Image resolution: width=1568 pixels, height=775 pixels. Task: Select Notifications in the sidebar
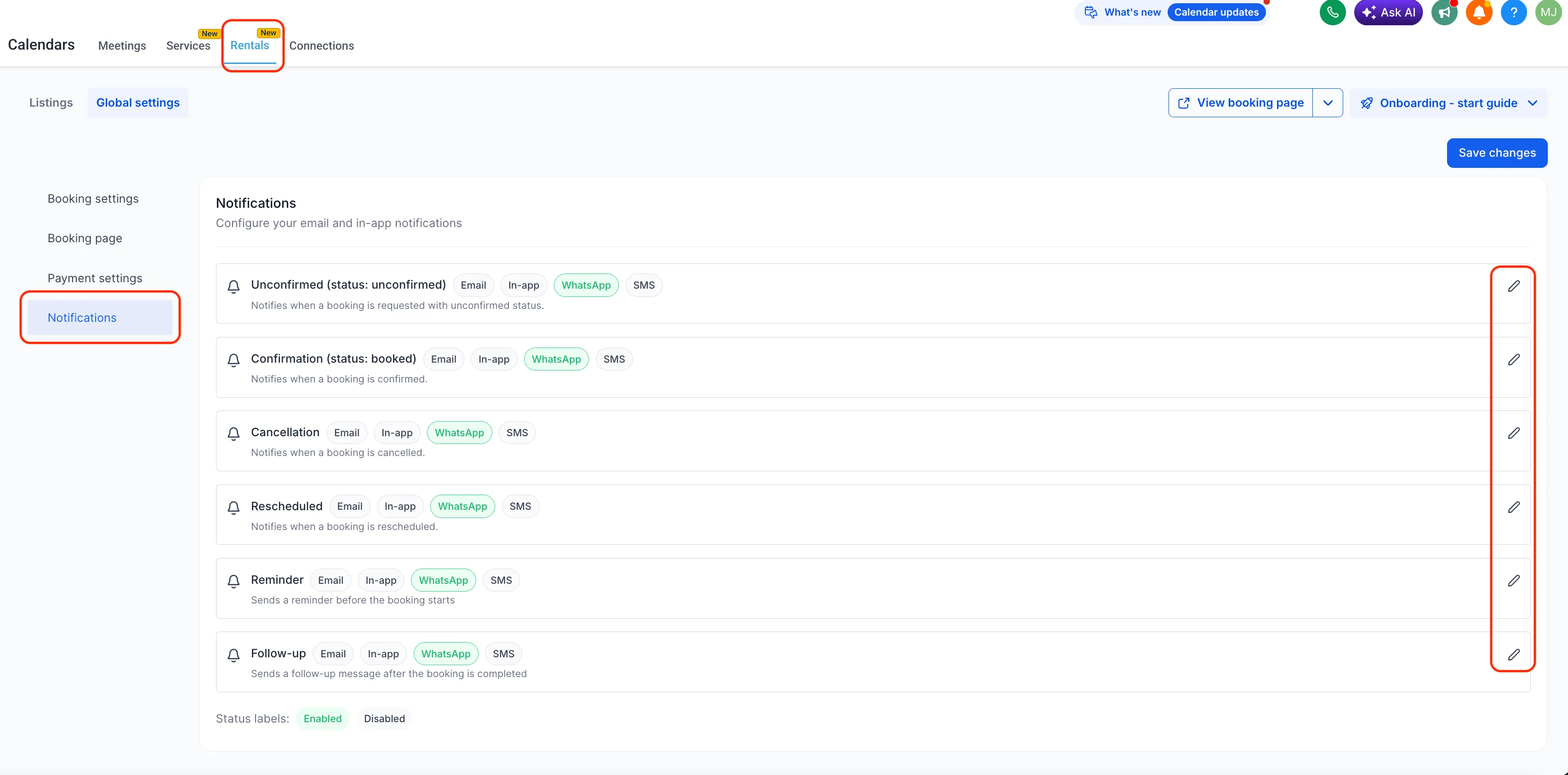(100, 318)
